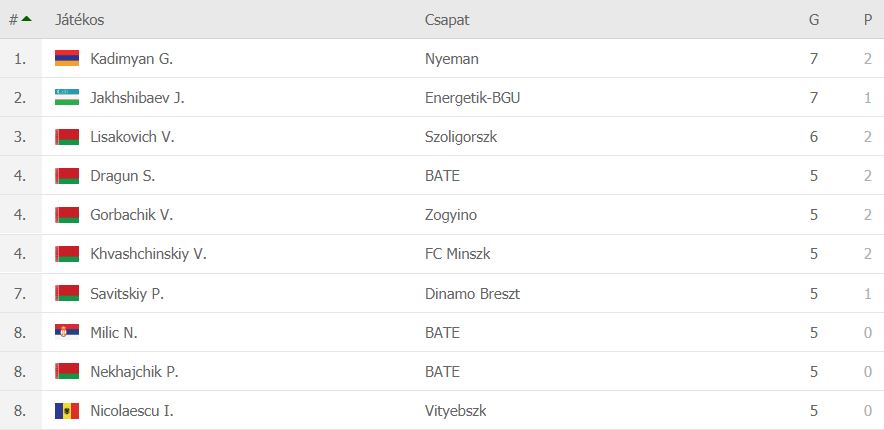Sort the table by Csapat column
Screen dimensions: 884x430
coord(447,20)
